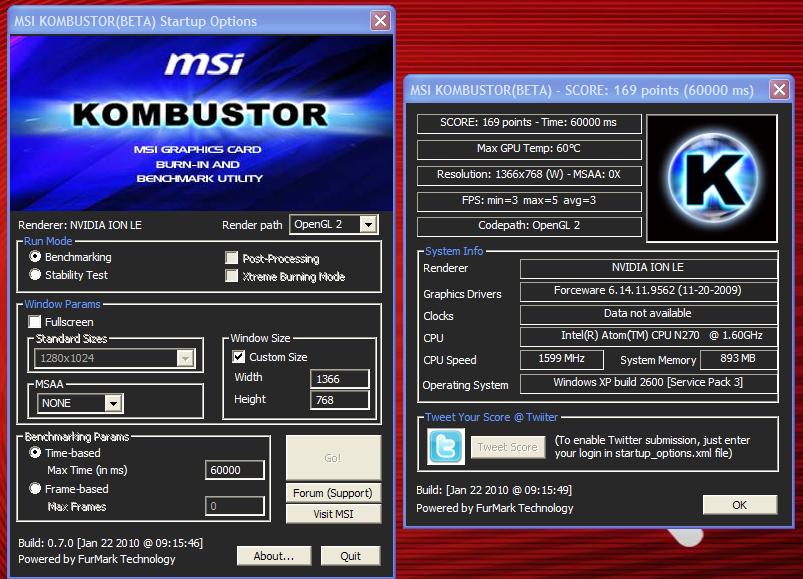Click the Height field showing 768
The image size is (803, 579).
point(340,400)
